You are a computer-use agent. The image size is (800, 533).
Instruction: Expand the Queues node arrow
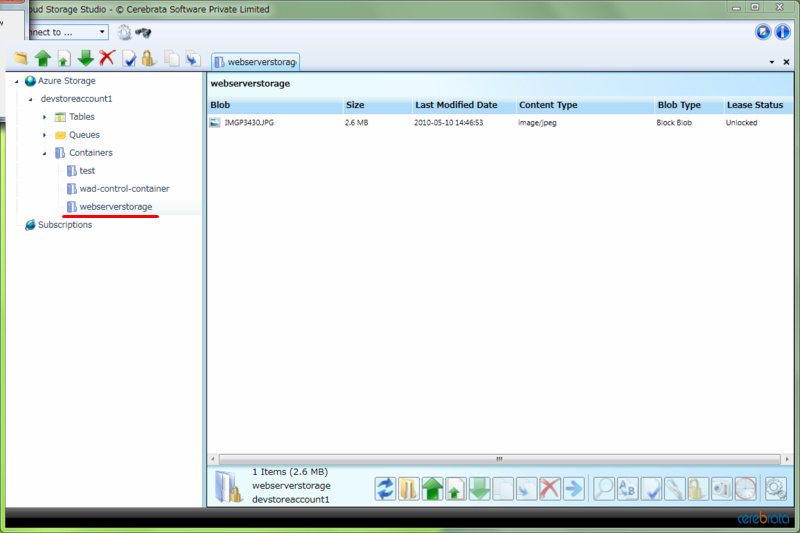(x=44, y=135)
